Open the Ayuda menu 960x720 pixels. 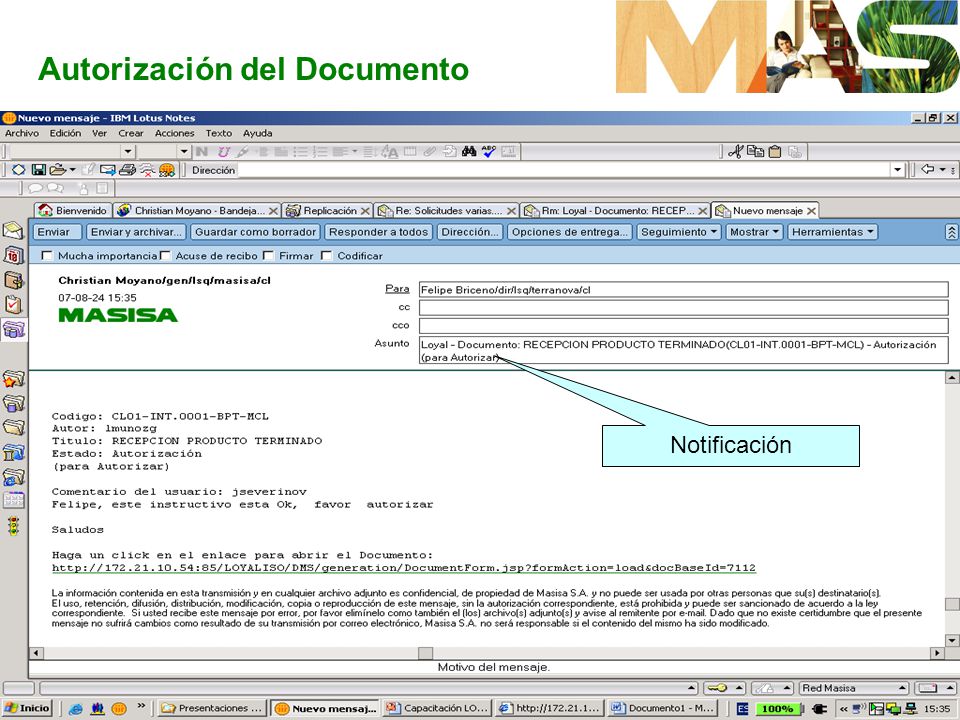(x=257, y=133)
